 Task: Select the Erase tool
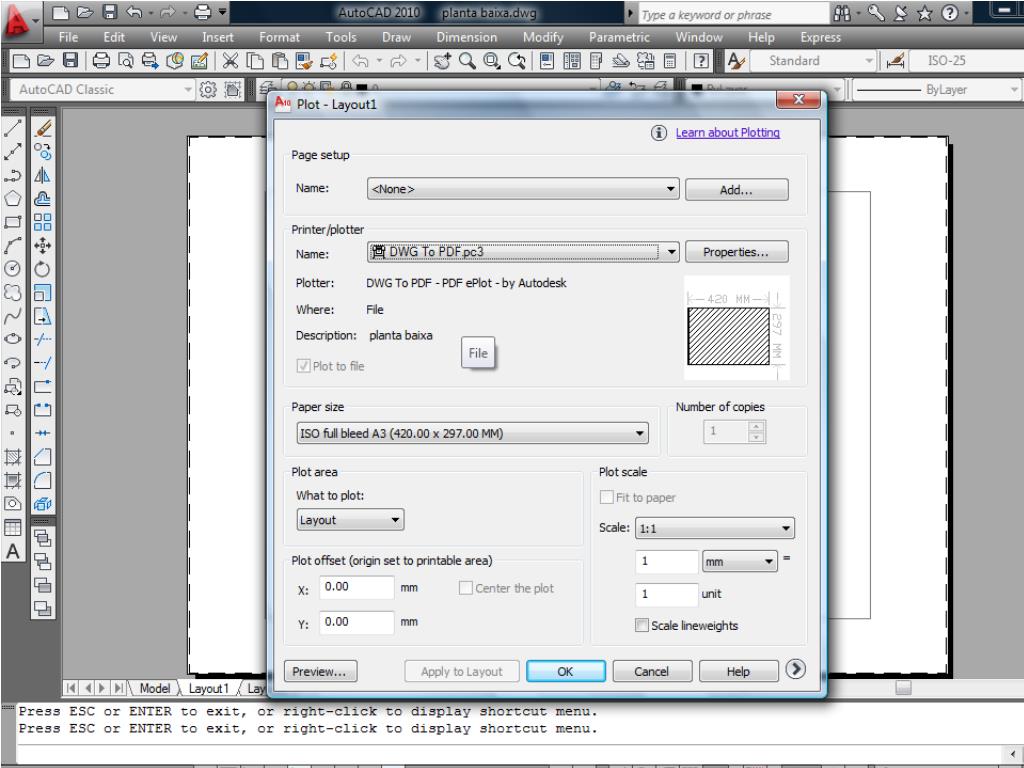[x=43, y=129]
